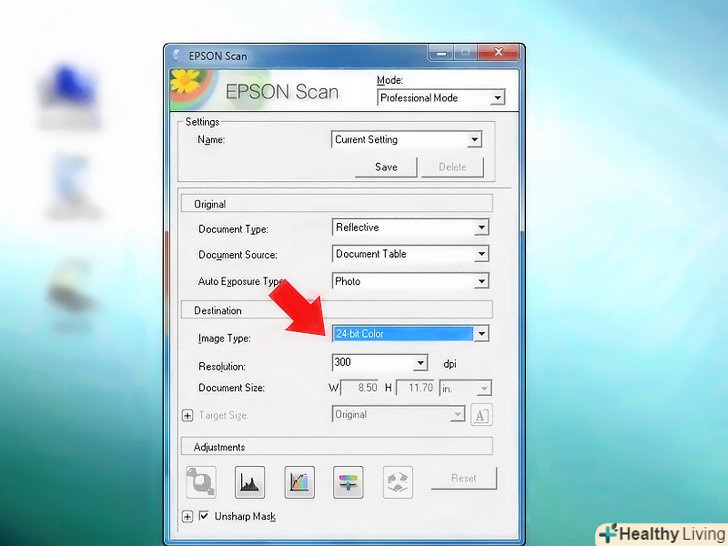Open the Name dropdown showing Current Setting
728x546 pixels.
click(407, 139)
